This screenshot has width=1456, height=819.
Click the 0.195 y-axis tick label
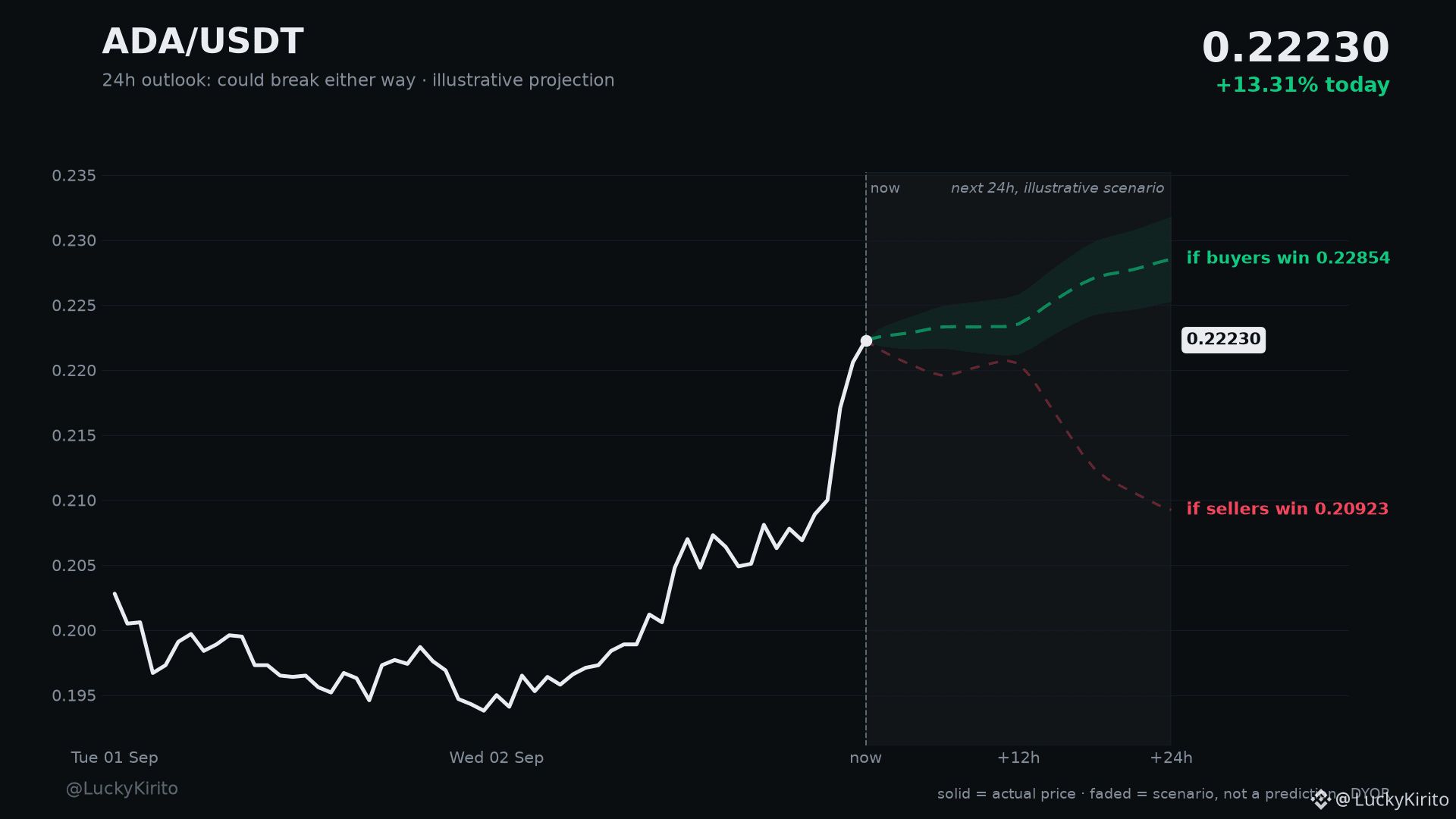coord(74,696)
